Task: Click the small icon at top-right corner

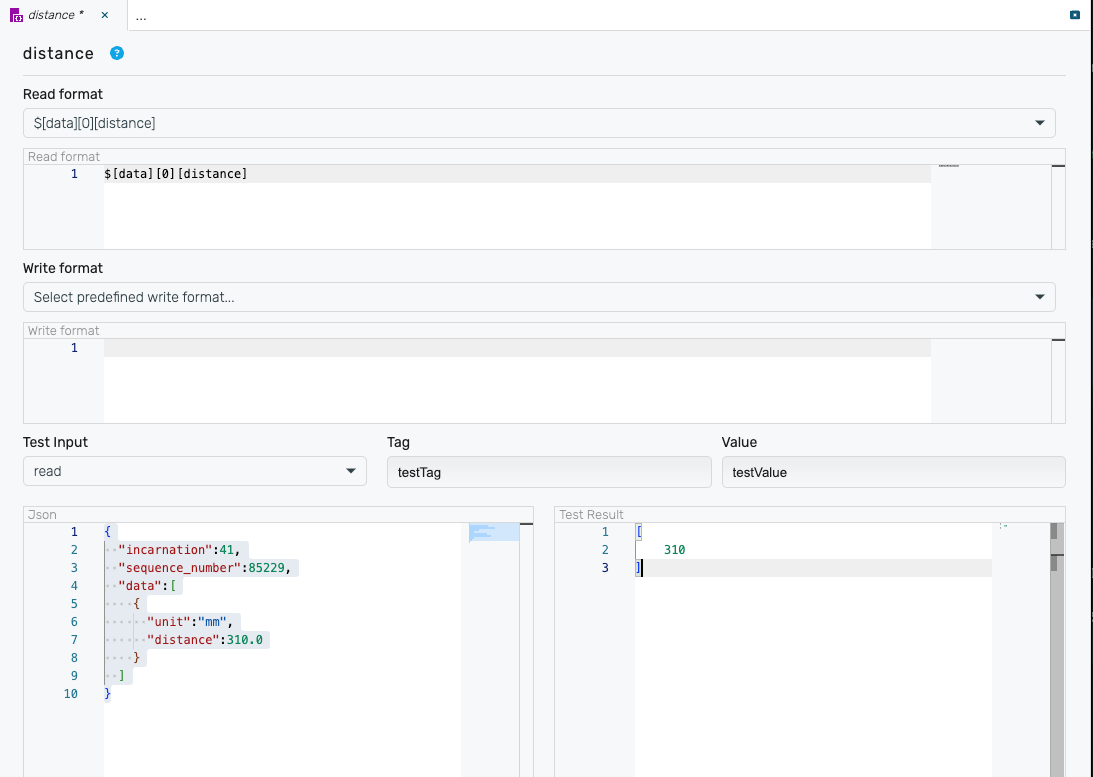Action: (1075, 15)
